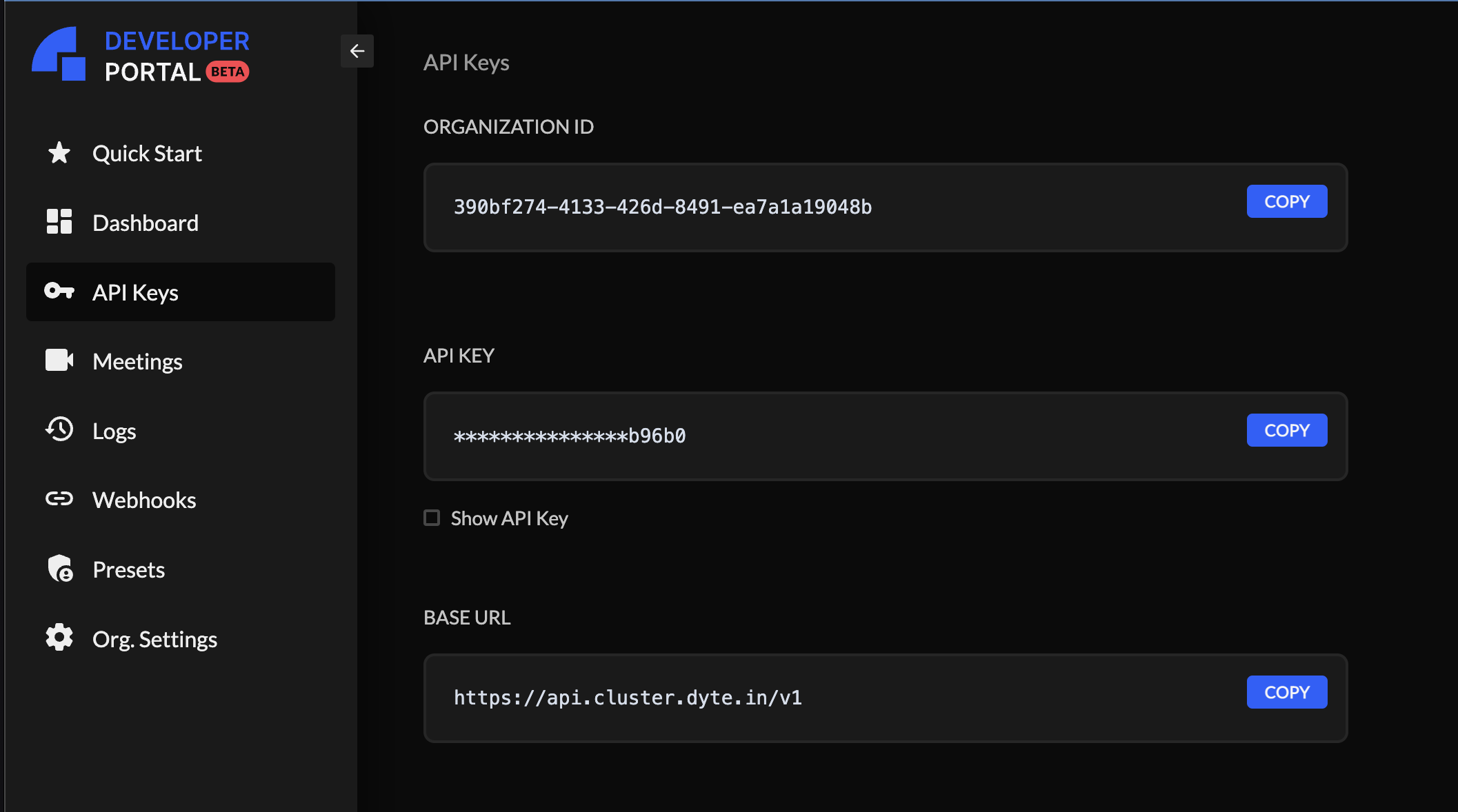Open the Logs section
Image resolution: width=1458 pixels, height=812 pixels.
[x=114, y=429]
